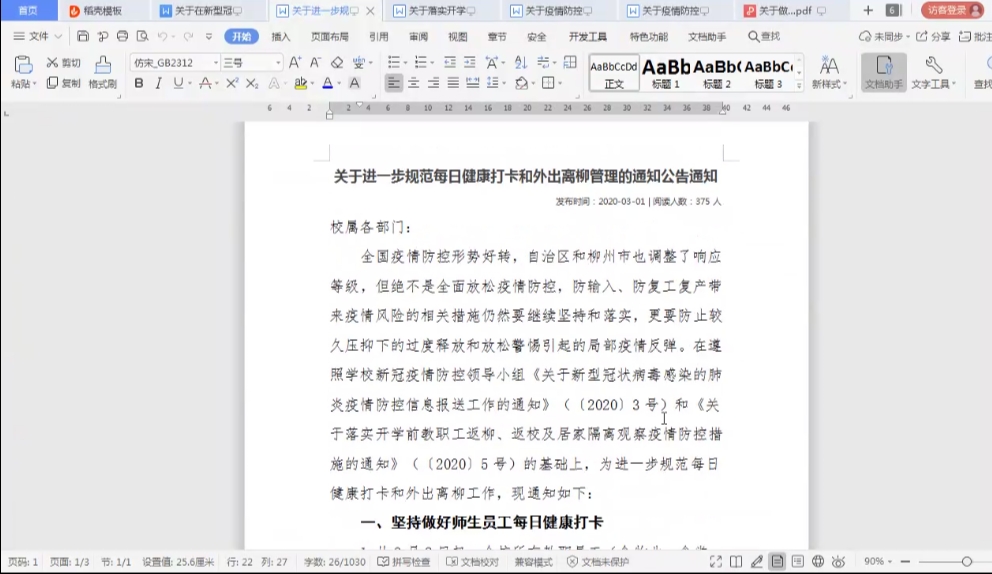Click the 访客登录 login button
Image resolution: width=992 pixels, height=574 pixels.
pyautogui.click(x=952, y=10)
